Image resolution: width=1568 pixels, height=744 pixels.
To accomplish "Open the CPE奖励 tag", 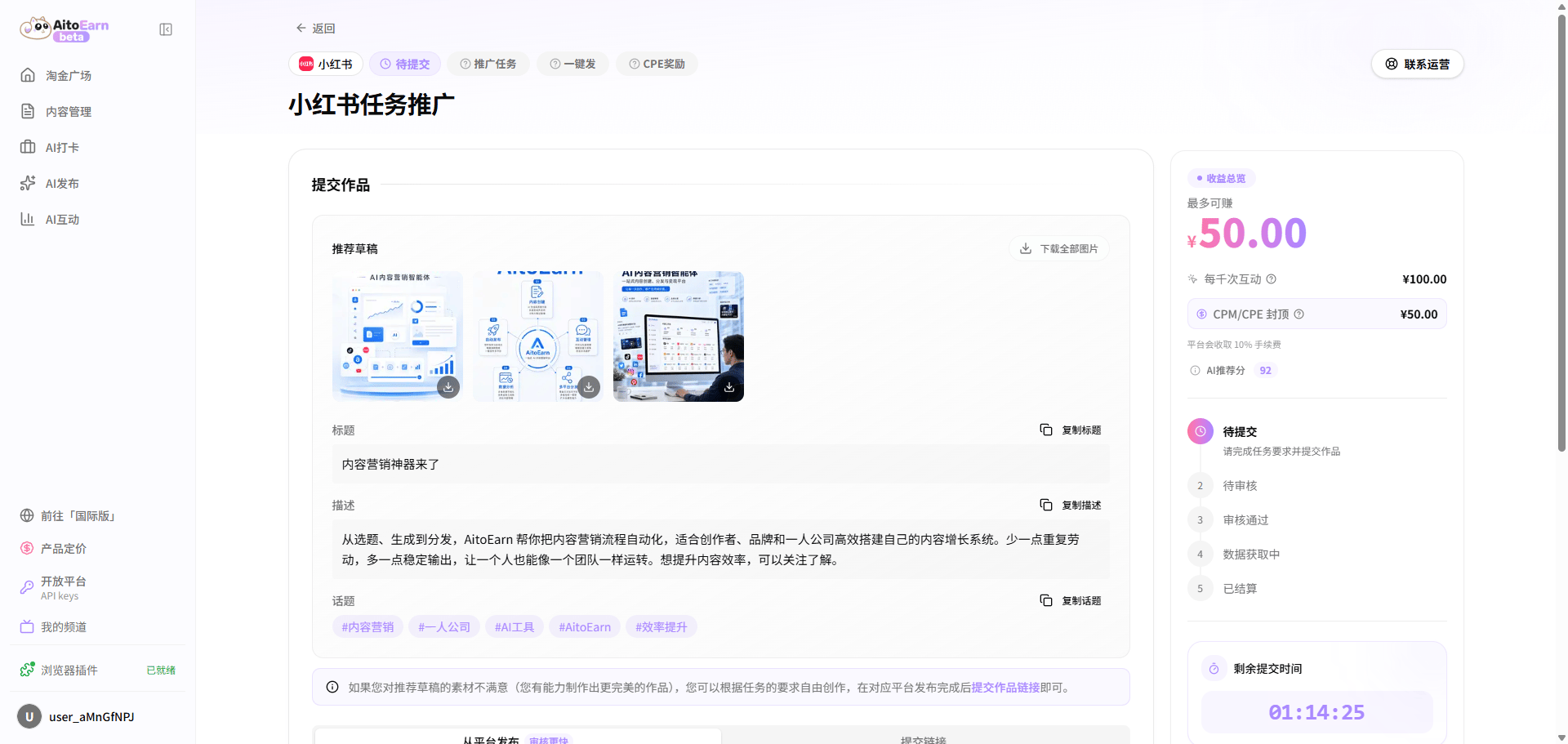I will coord(657,64).
